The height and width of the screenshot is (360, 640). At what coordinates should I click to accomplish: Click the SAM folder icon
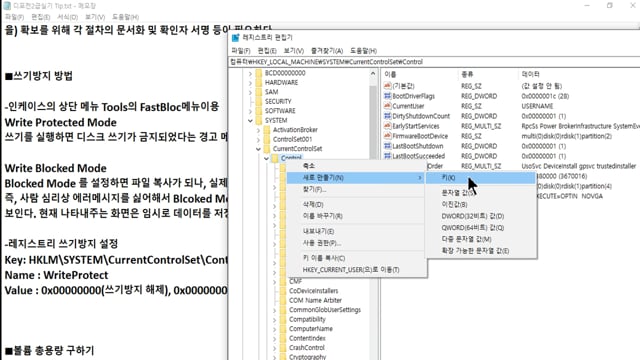point(259,92)
